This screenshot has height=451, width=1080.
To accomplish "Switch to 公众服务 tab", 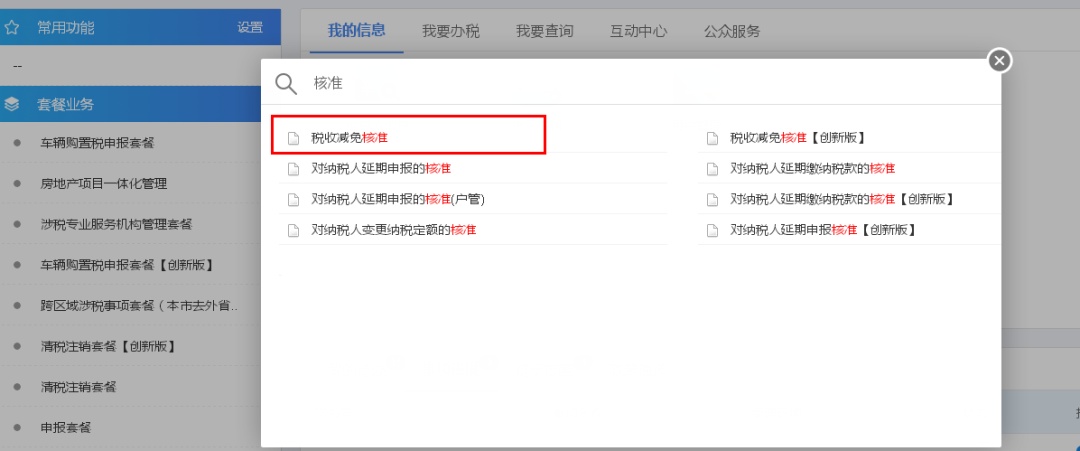I will pos(731,31).
